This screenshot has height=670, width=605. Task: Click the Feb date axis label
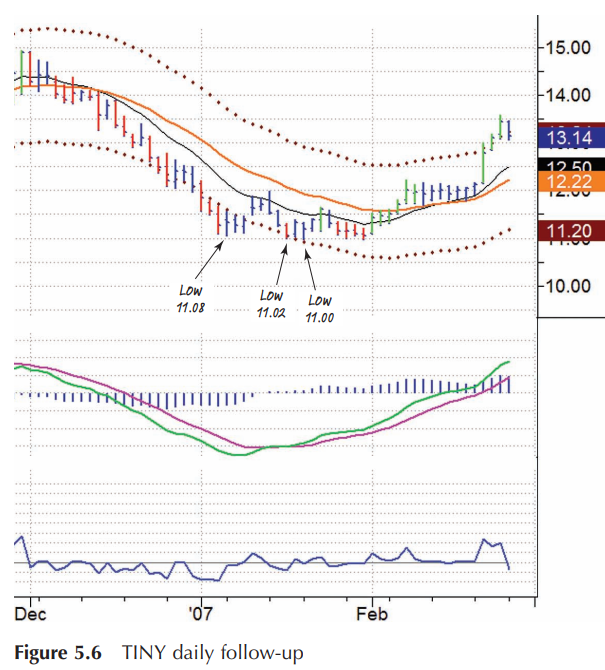click(372, 614)
